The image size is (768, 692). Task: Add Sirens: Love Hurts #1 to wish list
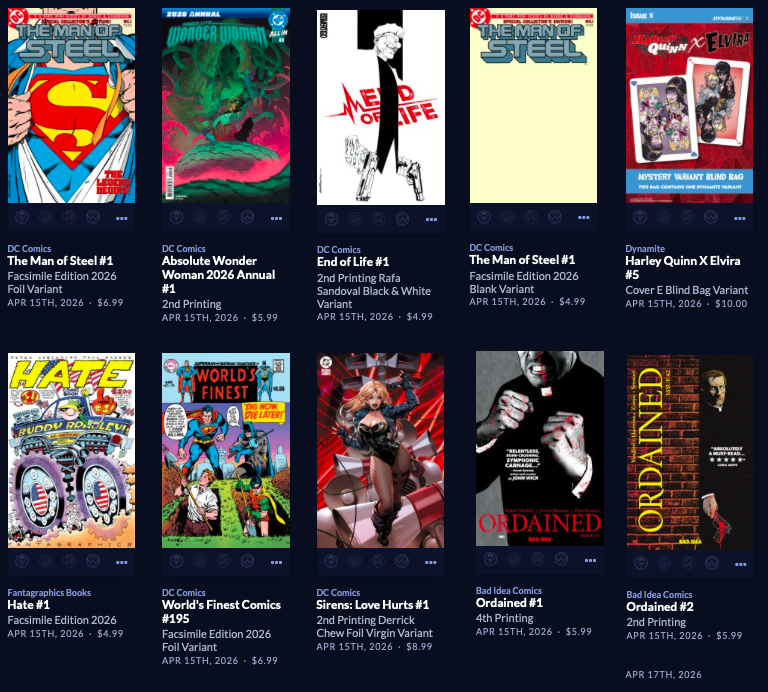(x=402, y=561)
